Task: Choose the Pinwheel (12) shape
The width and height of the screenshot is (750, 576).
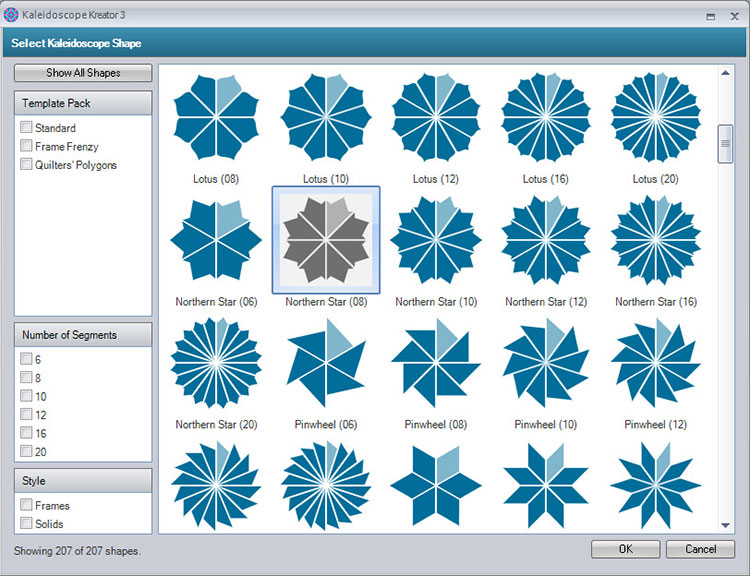Action: point(656,363)
